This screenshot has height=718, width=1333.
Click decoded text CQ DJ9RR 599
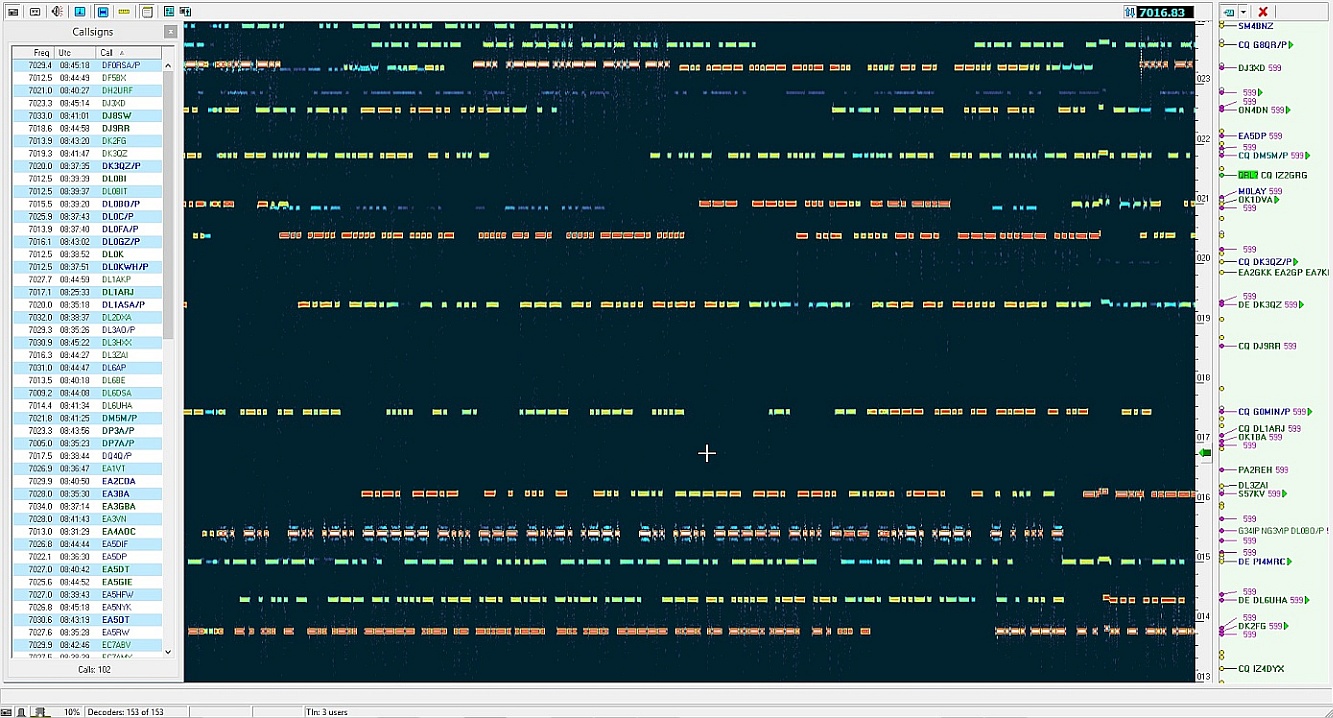pos(1267,346)
